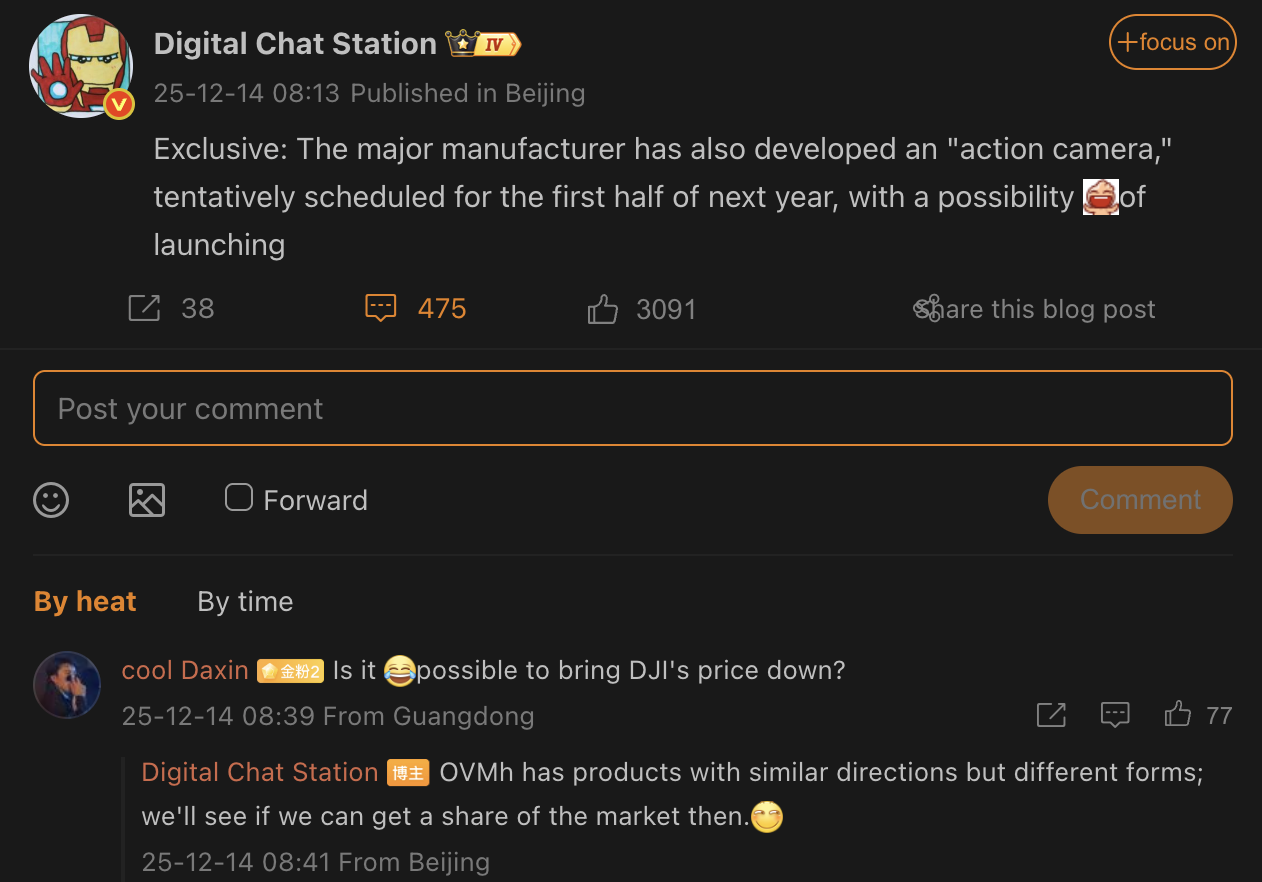1262x882 pixels.
Task: Open Digital Chat Station profile name
Action: (x=295, y=44)
